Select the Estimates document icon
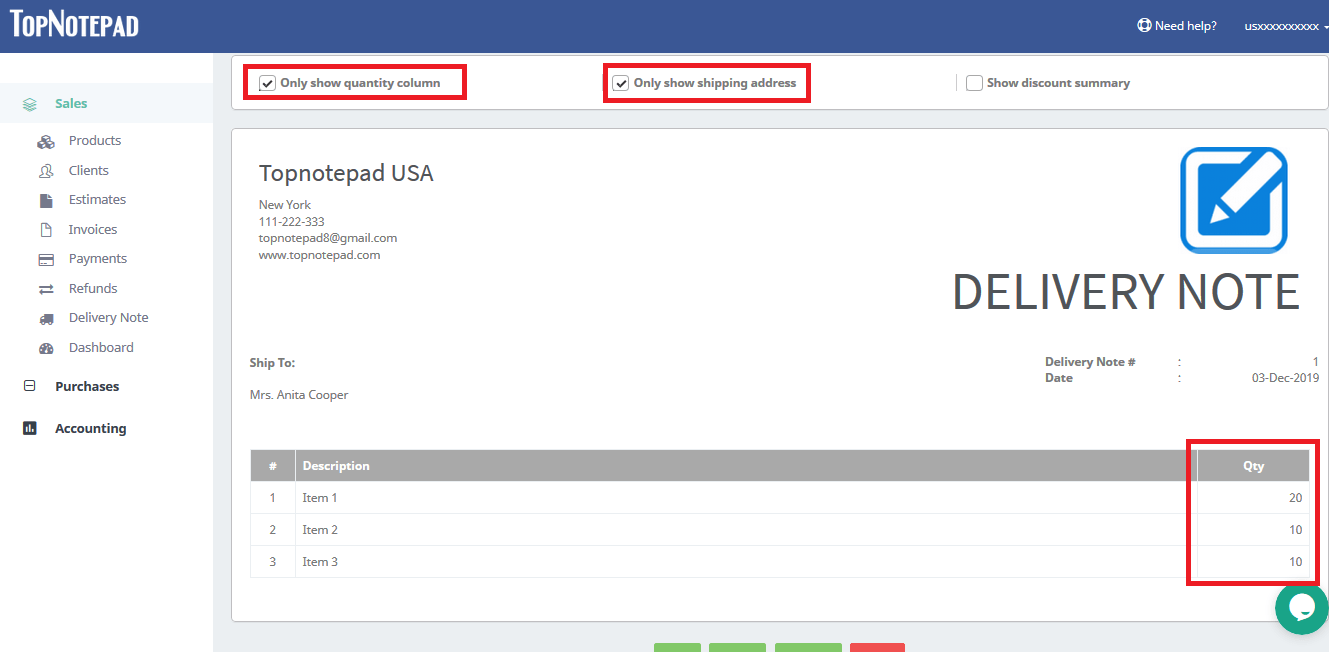 point(46,200)
